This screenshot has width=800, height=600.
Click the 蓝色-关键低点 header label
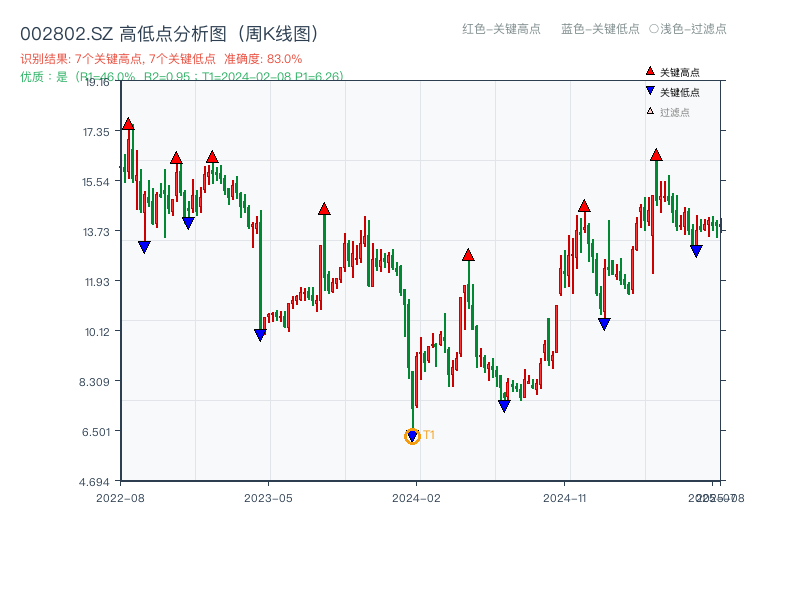600,29
